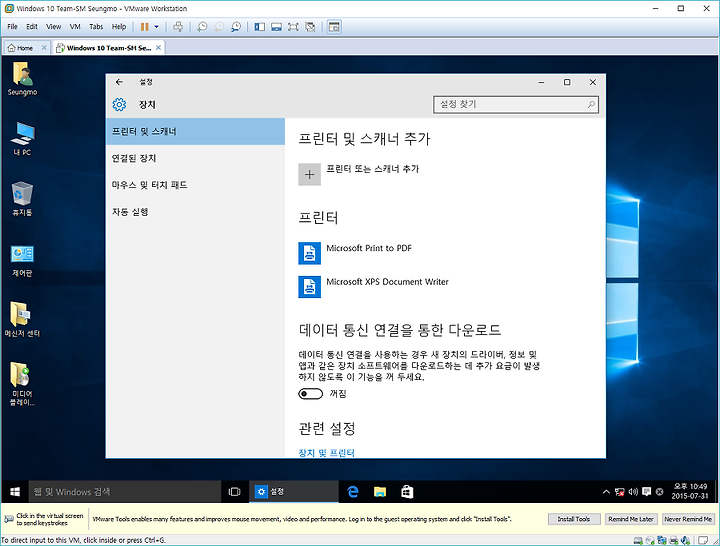Toggle the metered connection download switch

(310, 394)
